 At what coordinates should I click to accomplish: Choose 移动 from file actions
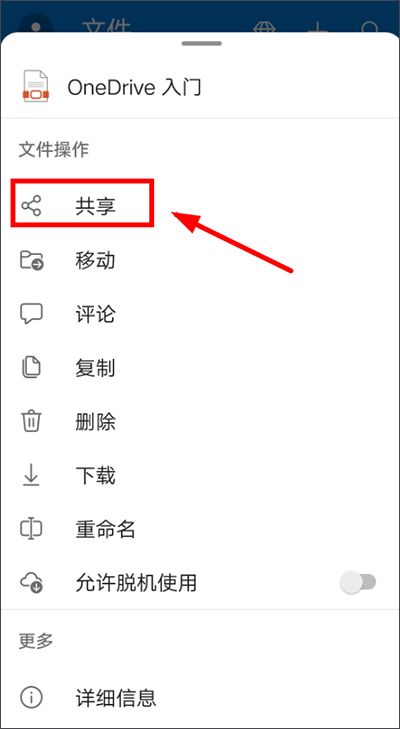point(200,260)
